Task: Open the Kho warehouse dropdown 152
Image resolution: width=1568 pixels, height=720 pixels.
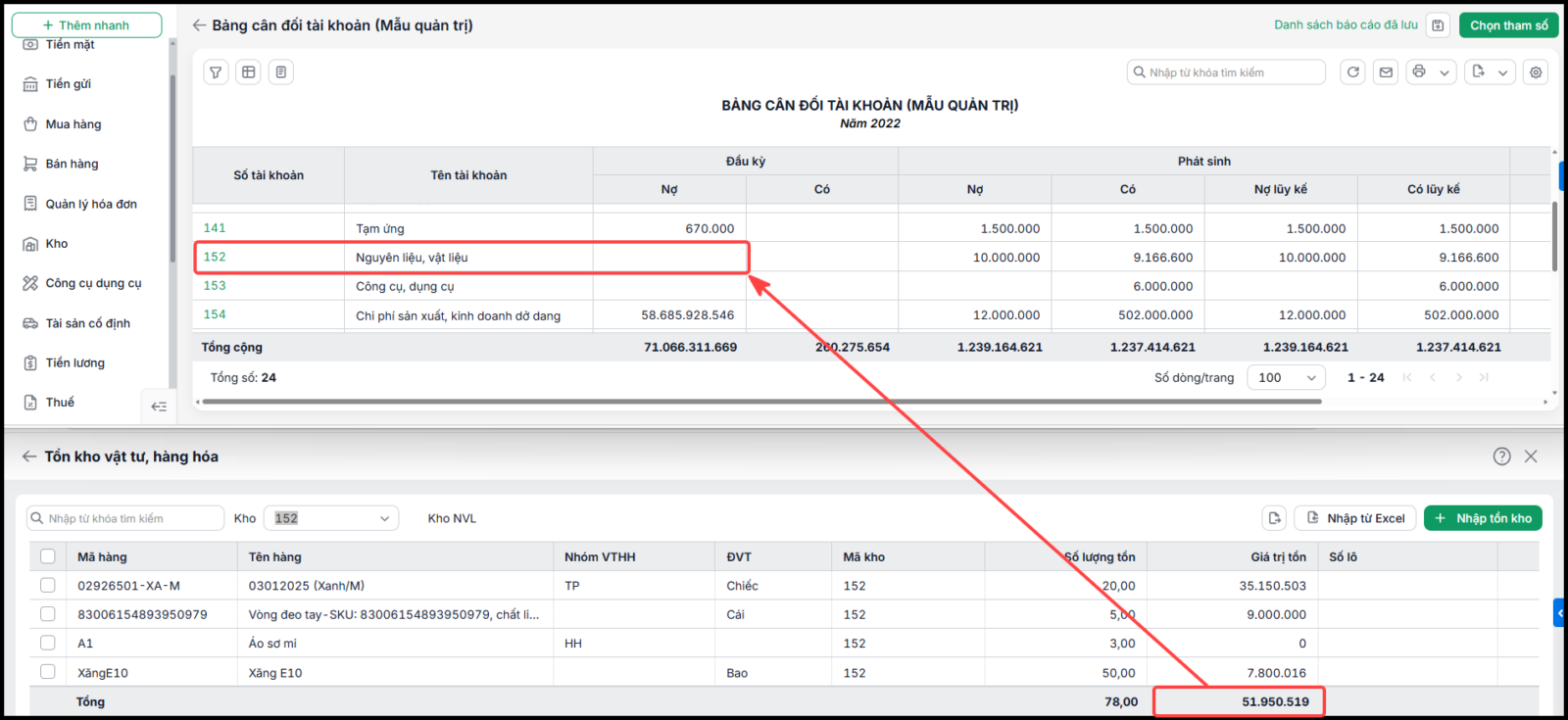Action: point(331,518)
